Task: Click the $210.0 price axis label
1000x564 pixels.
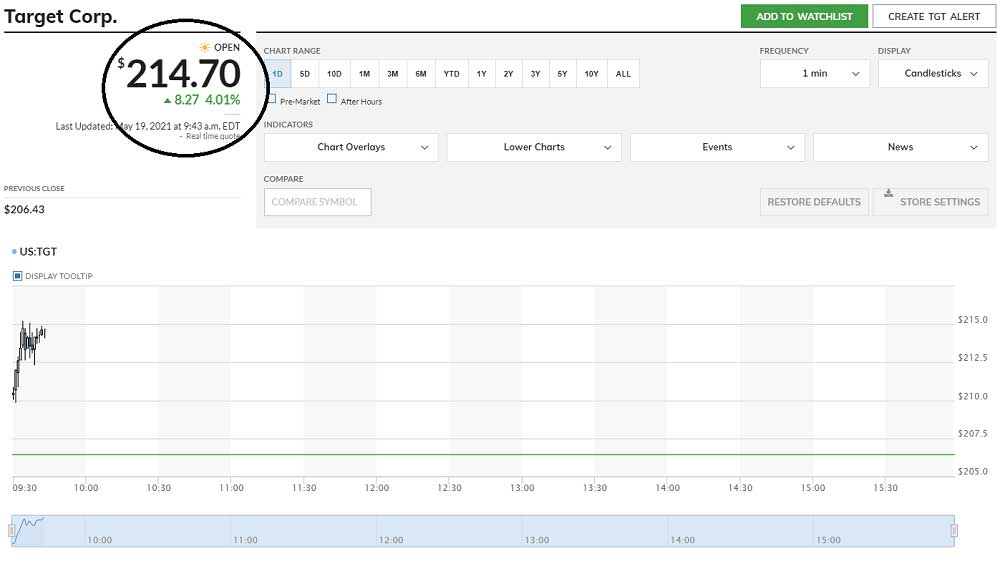Action: coord(973,396)
